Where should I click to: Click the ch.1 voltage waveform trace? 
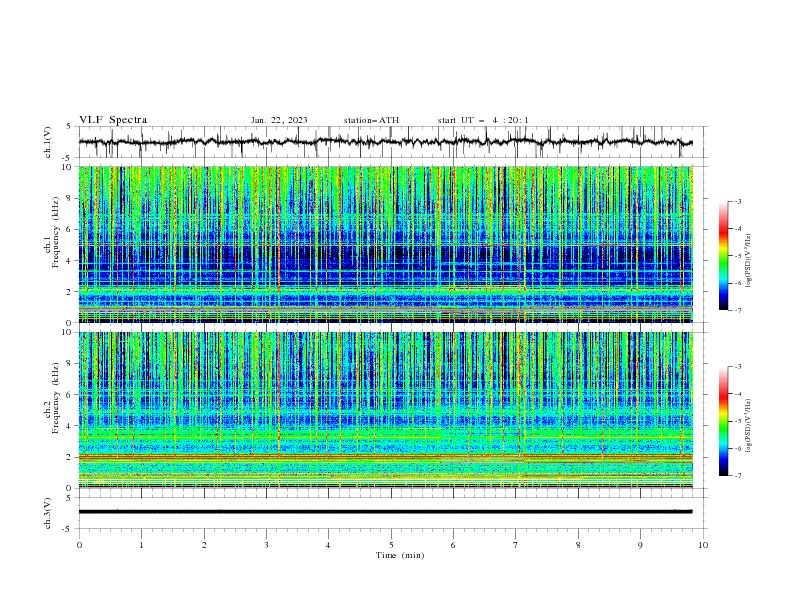[385, 142]
